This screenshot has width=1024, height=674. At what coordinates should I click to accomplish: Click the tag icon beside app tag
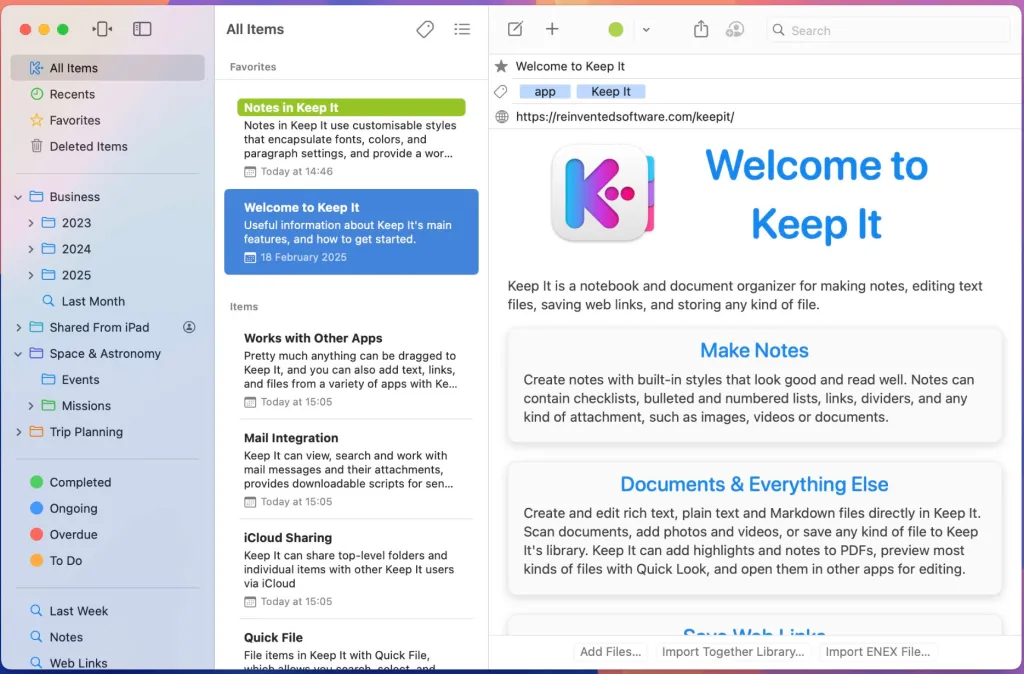pos(500,91)
